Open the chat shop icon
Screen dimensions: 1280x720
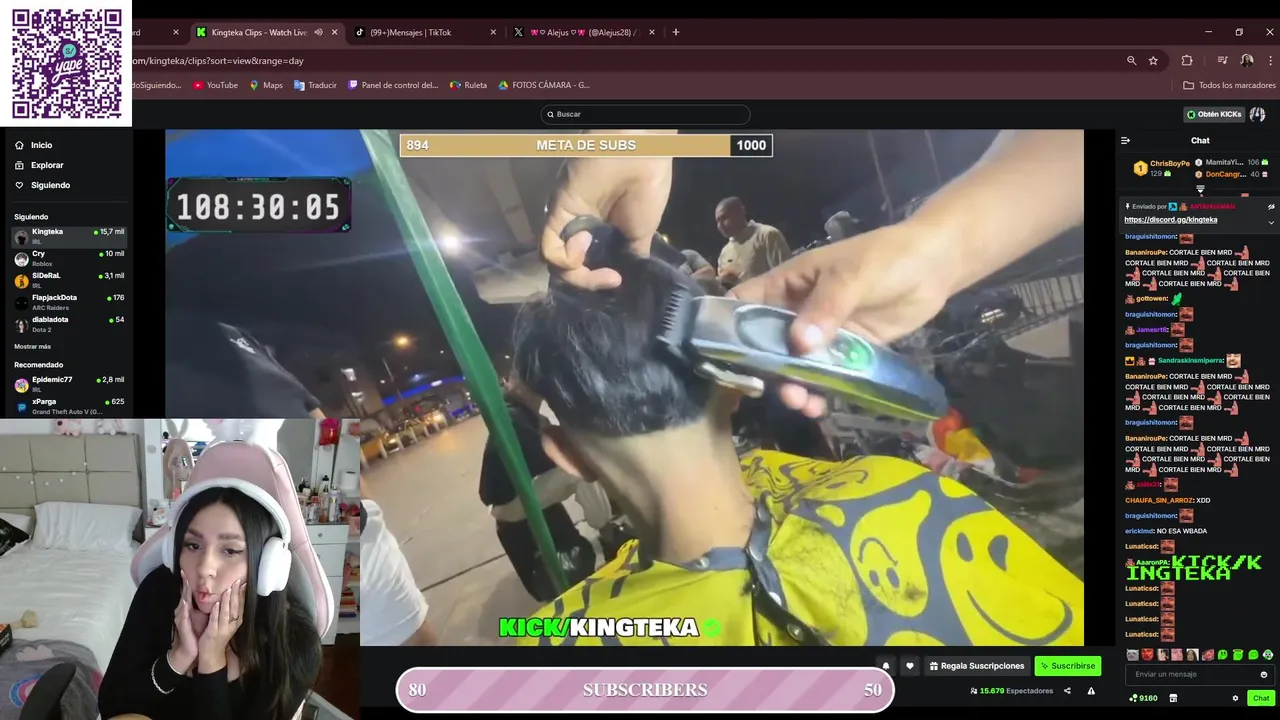point(1173,698)
